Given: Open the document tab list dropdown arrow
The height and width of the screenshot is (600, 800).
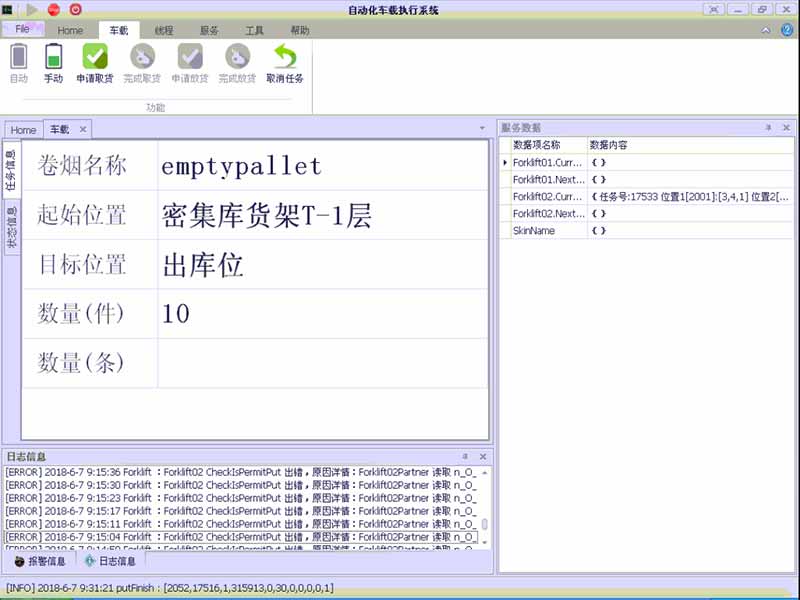Looking at the screenshot, I should (x=483, y=129).
